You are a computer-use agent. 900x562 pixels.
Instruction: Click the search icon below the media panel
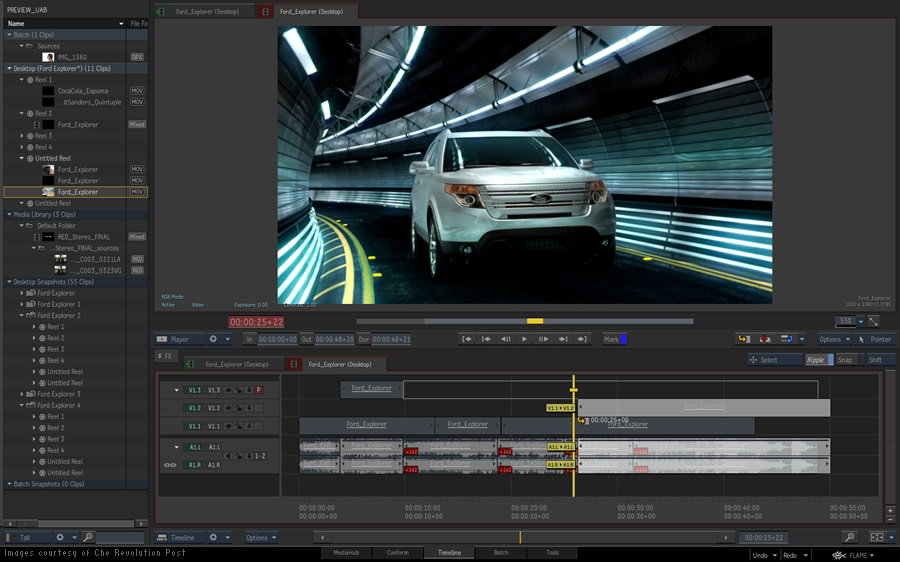tap(89, 537)
